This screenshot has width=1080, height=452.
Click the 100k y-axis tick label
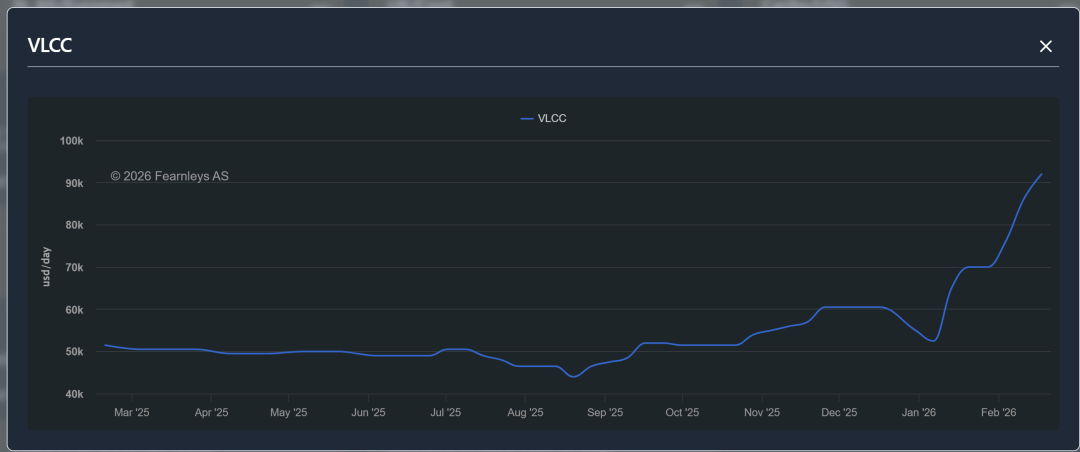point(71,141)
